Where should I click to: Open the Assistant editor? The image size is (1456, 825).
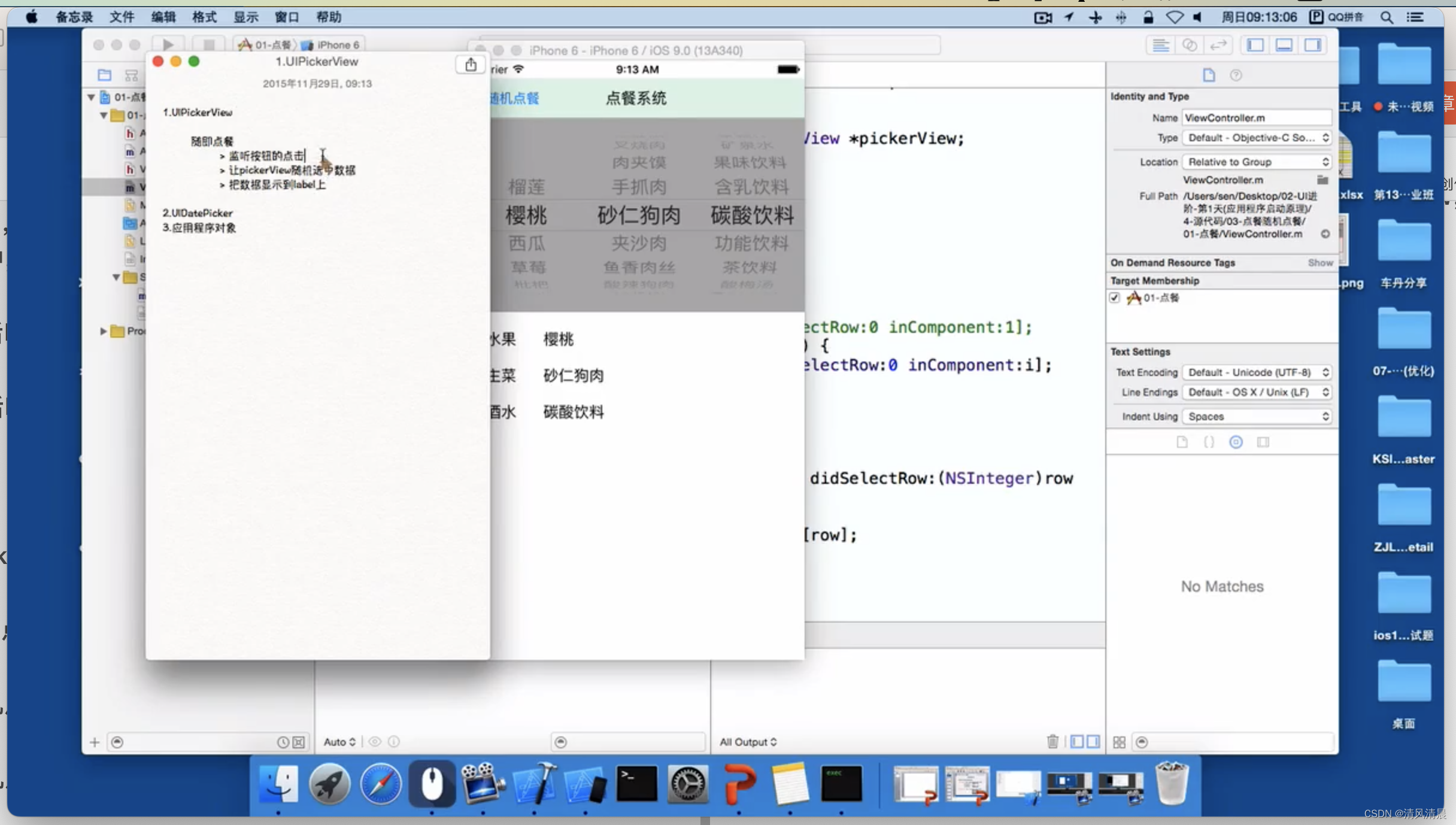pyautogui.click(x=1190, y=45)
